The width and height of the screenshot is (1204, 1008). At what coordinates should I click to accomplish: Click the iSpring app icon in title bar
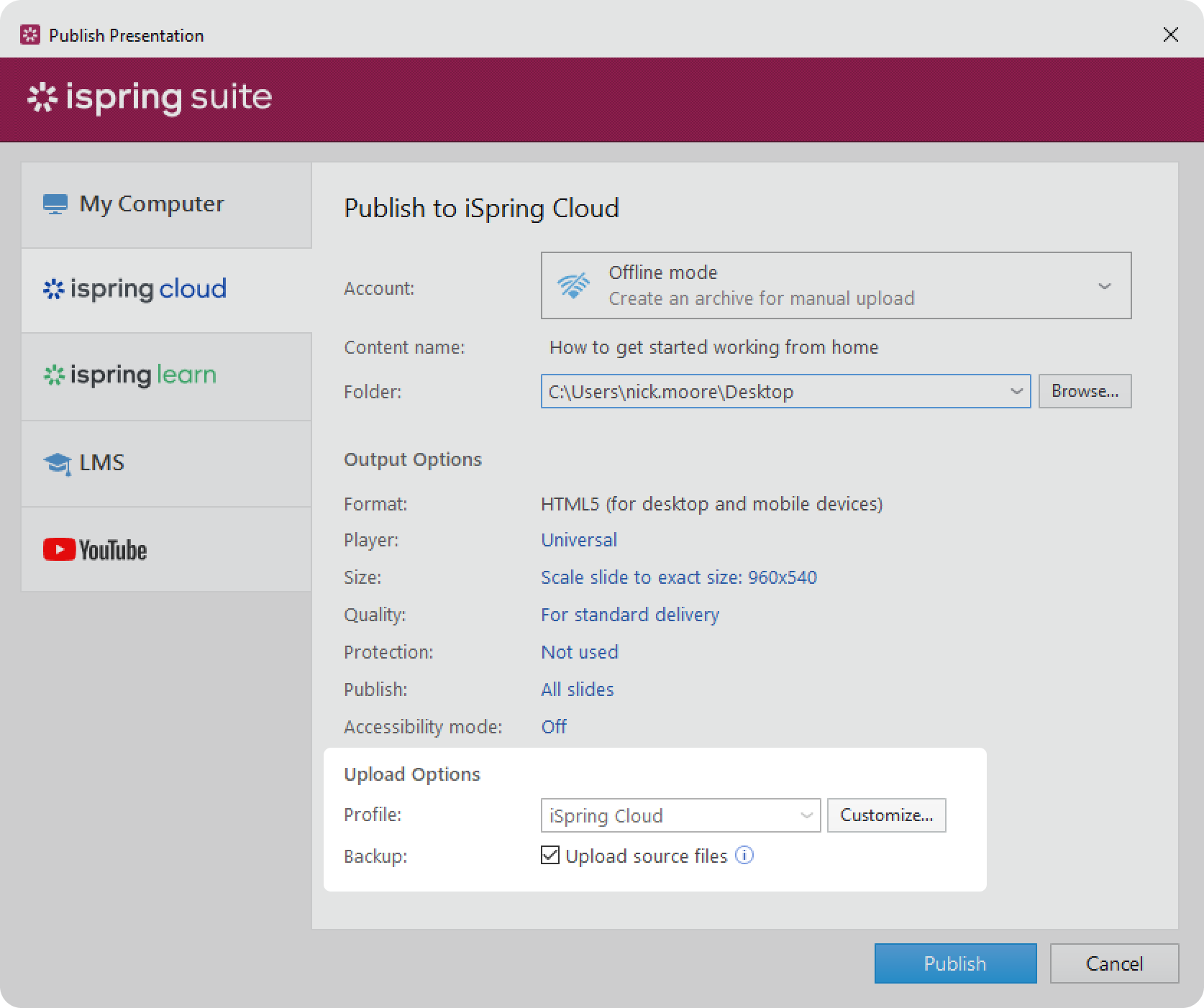pos(30,35)
